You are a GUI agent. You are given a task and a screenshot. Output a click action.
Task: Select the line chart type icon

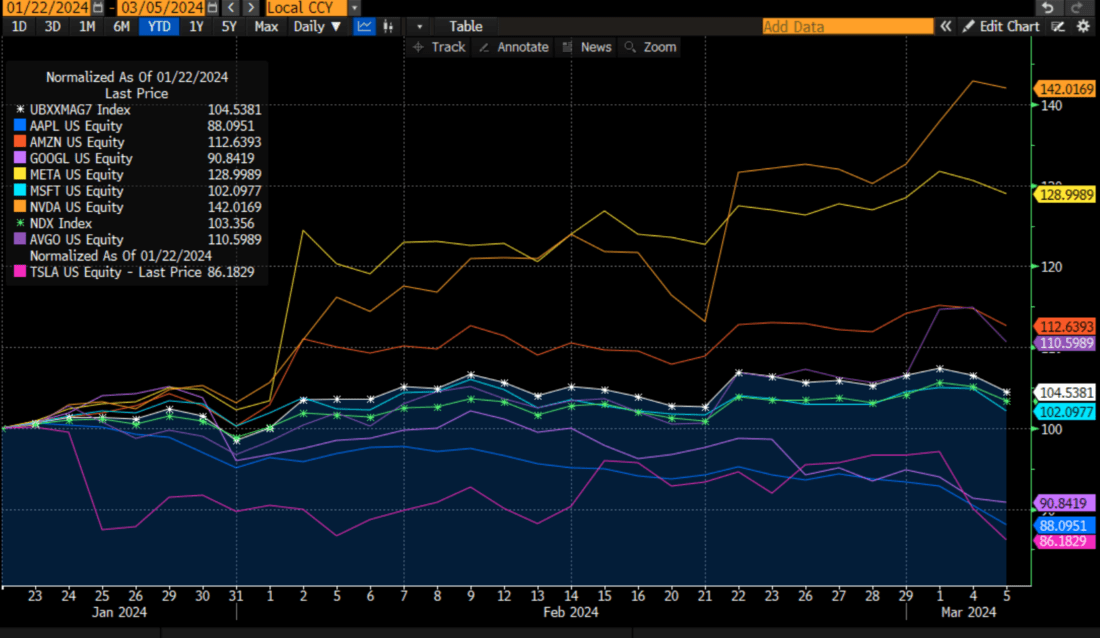click(x=364, y=26)
